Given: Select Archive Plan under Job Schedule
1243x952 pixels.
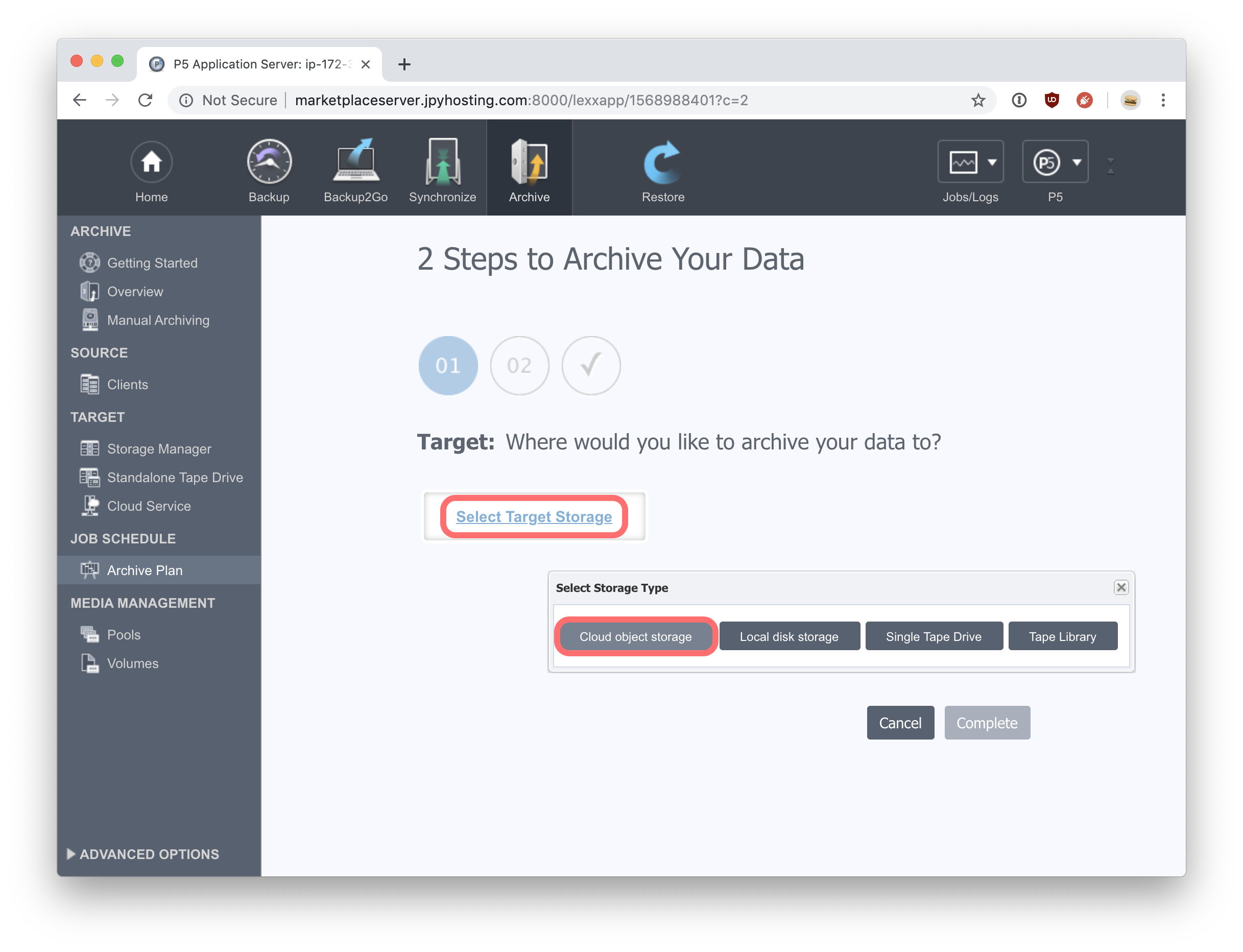Looking at the screenshot, I should point(159,570).
